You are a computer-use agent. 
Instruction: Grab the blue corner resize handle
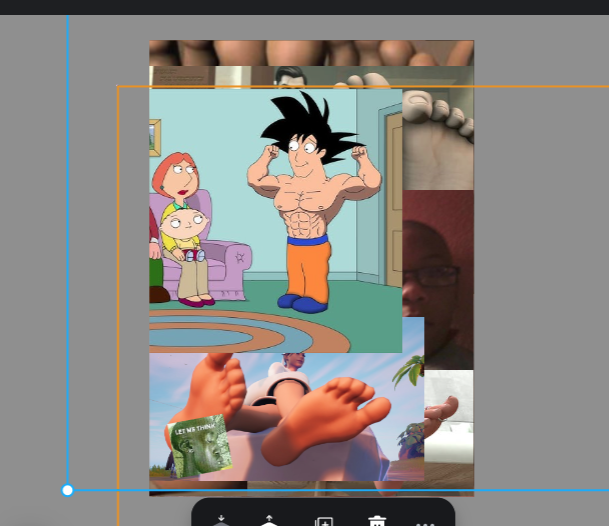click(68, 490)
